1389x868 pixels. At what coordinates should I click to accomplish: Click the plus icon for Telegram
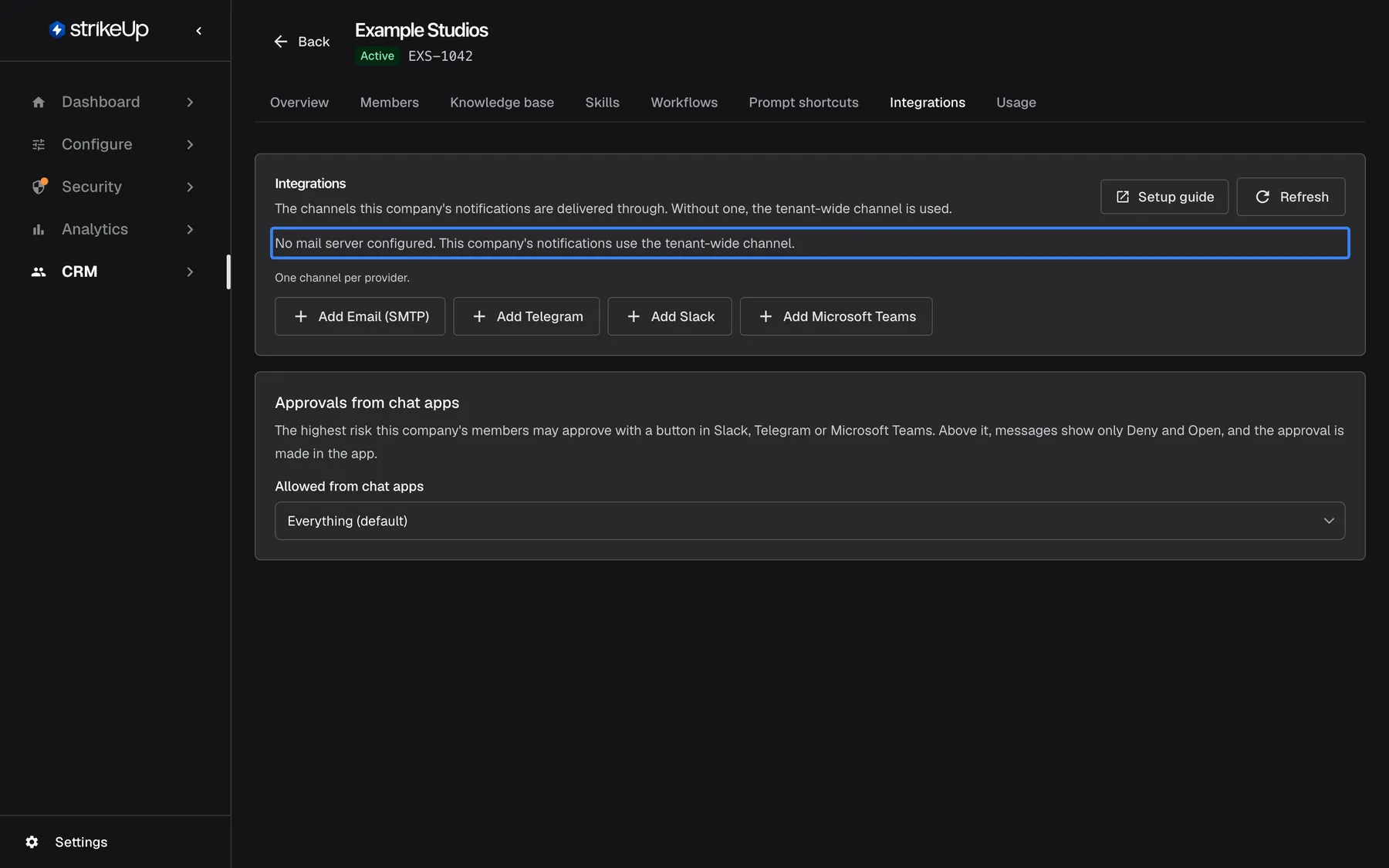click(x=479, y=316)
